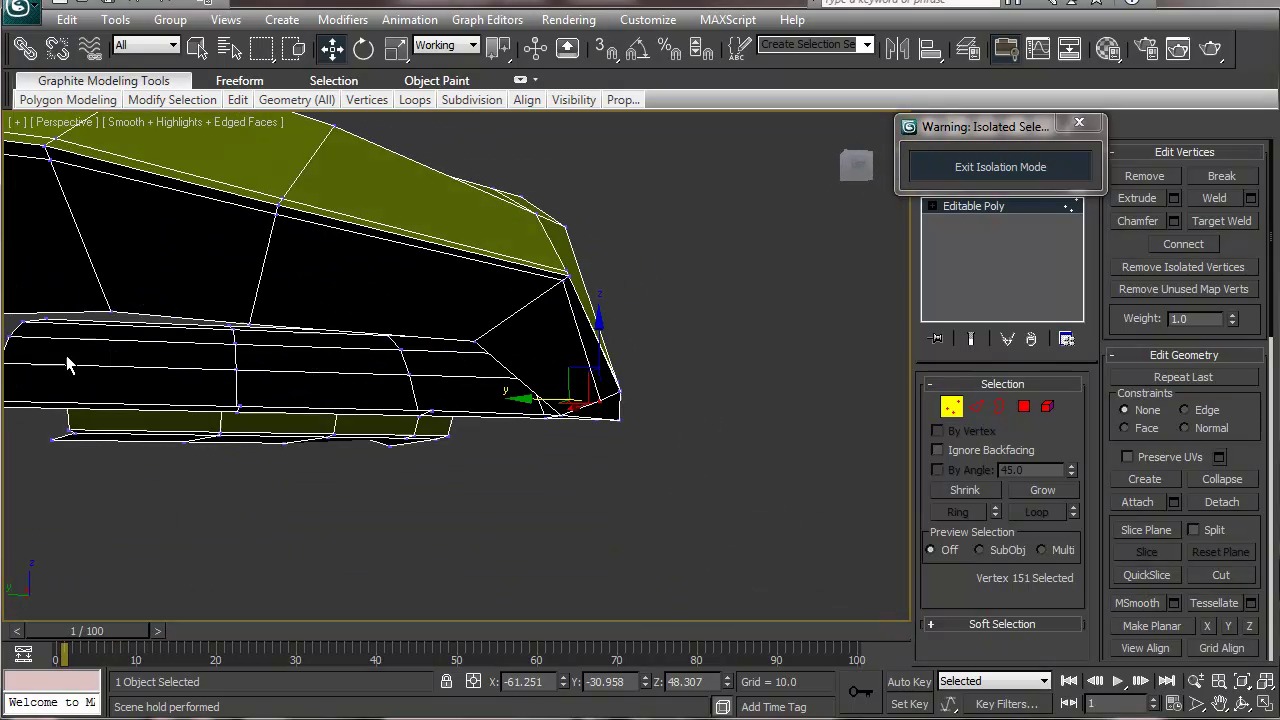The height and width of the screenshot is (720, 1280).
Task: Open Select by Name list icon
Action: (229, 47)
